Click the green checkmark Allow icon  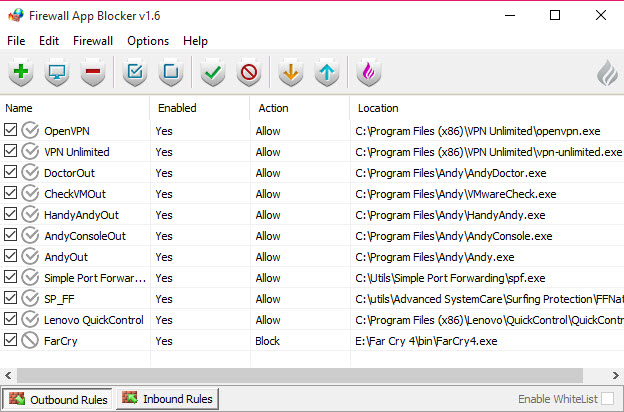(212, 72)
